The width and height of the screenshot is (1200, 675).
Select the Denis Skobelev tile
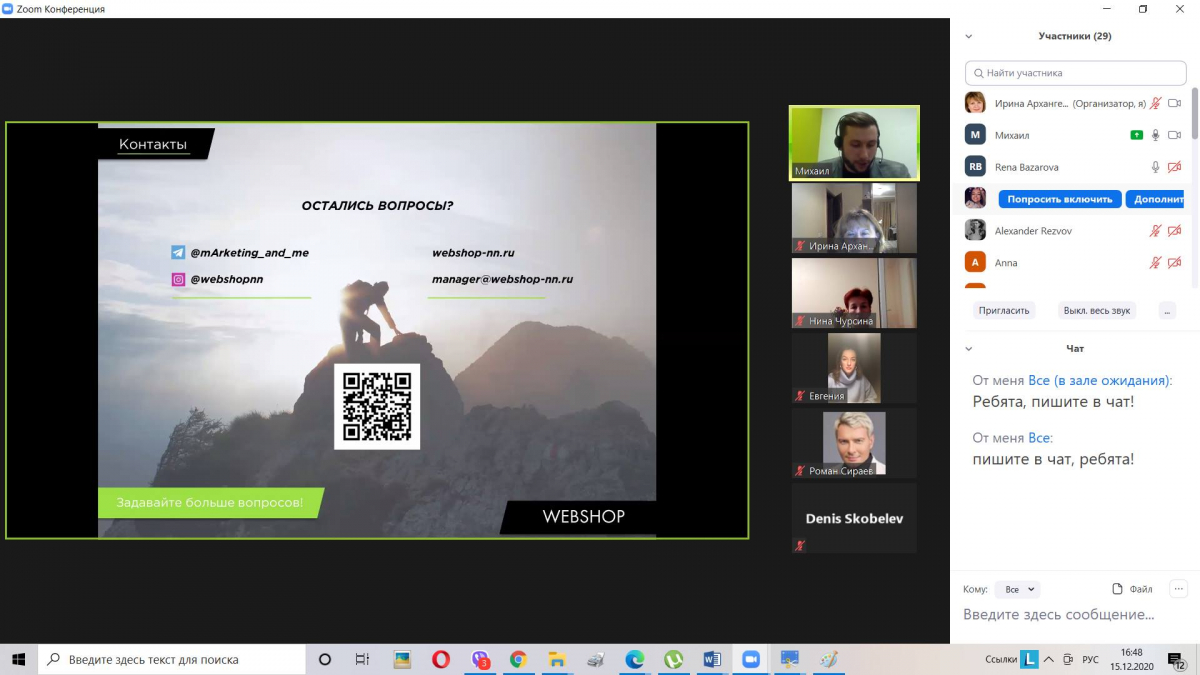(x=854, y=518)
